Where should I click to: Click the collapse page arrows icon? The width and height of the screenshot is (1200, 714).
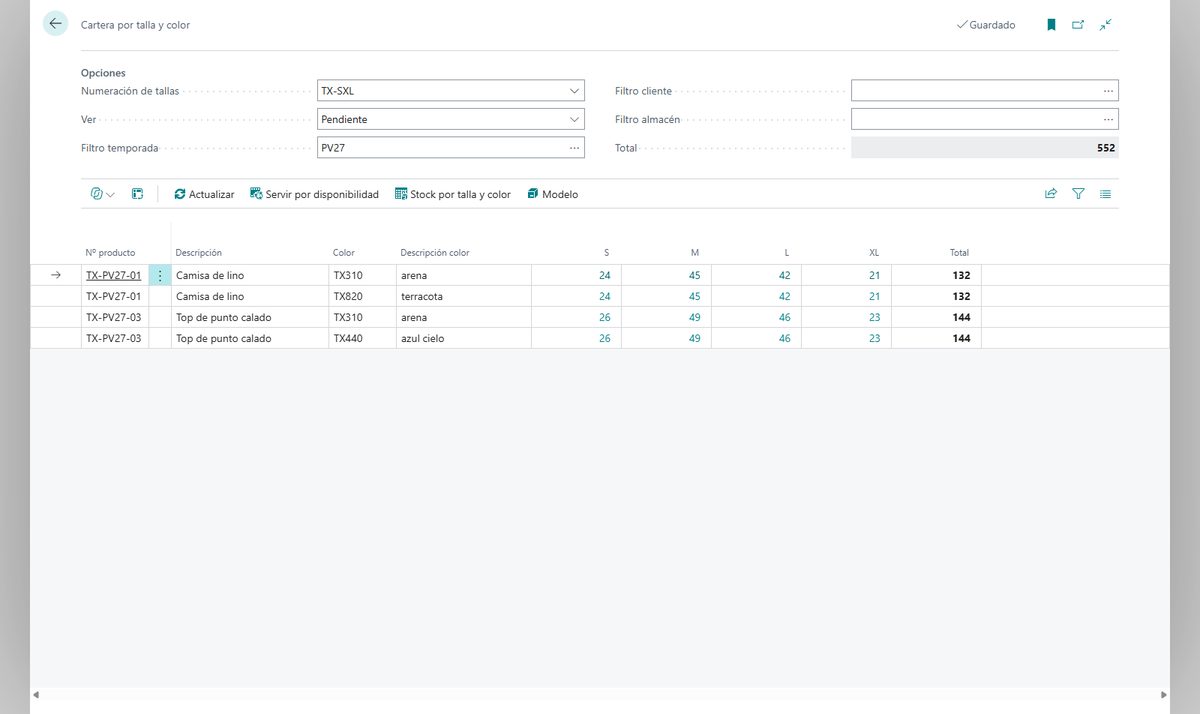1105,25
